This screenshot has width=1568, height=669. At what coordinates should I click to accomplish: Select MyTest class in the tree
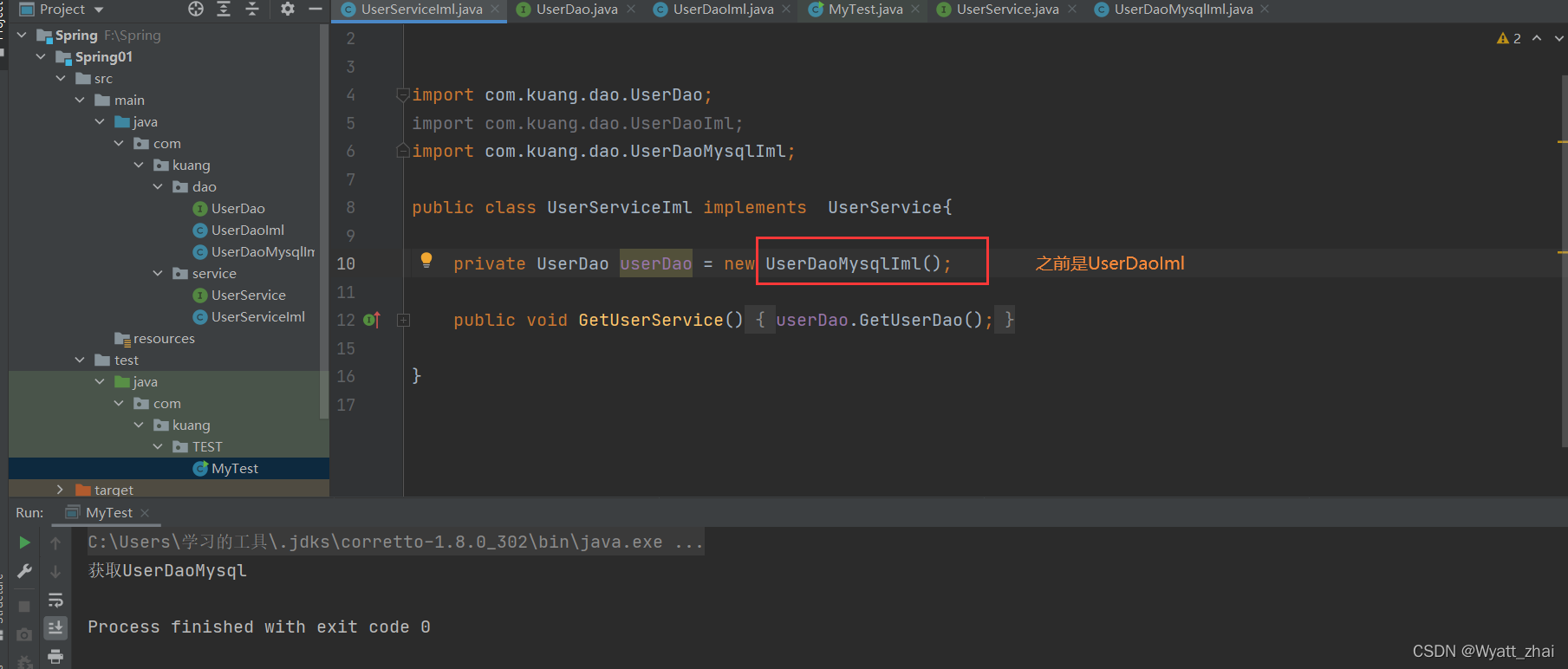click(225, 469)
